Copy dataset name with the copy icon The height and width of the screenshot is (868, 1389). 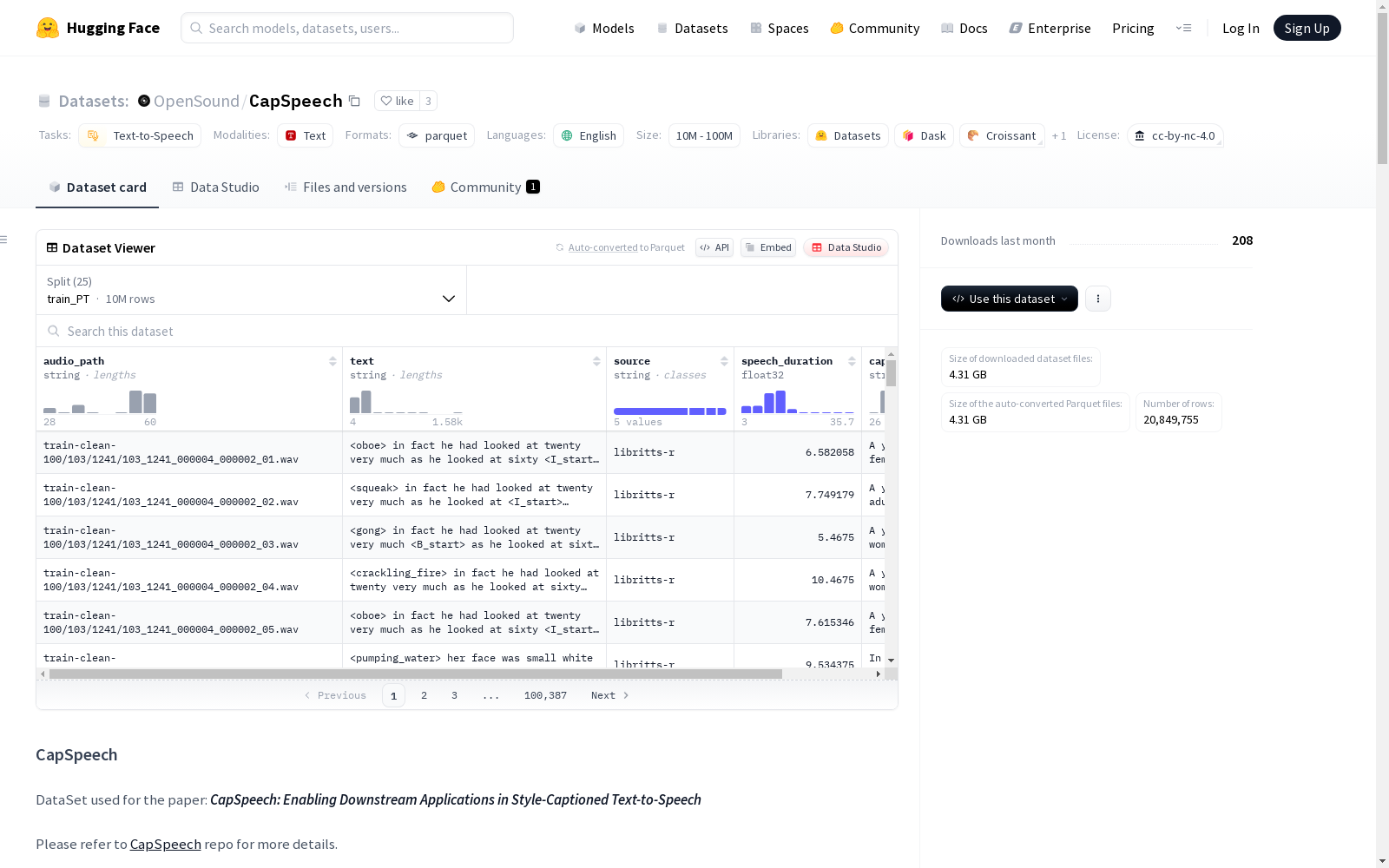click(354, 101)
